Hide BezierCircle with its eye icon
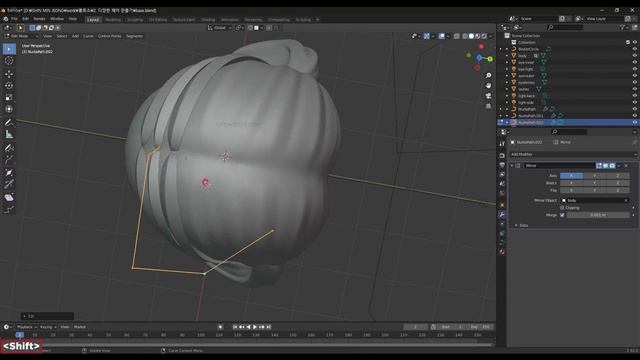640x360 pixels. click(x=635, y=49)
